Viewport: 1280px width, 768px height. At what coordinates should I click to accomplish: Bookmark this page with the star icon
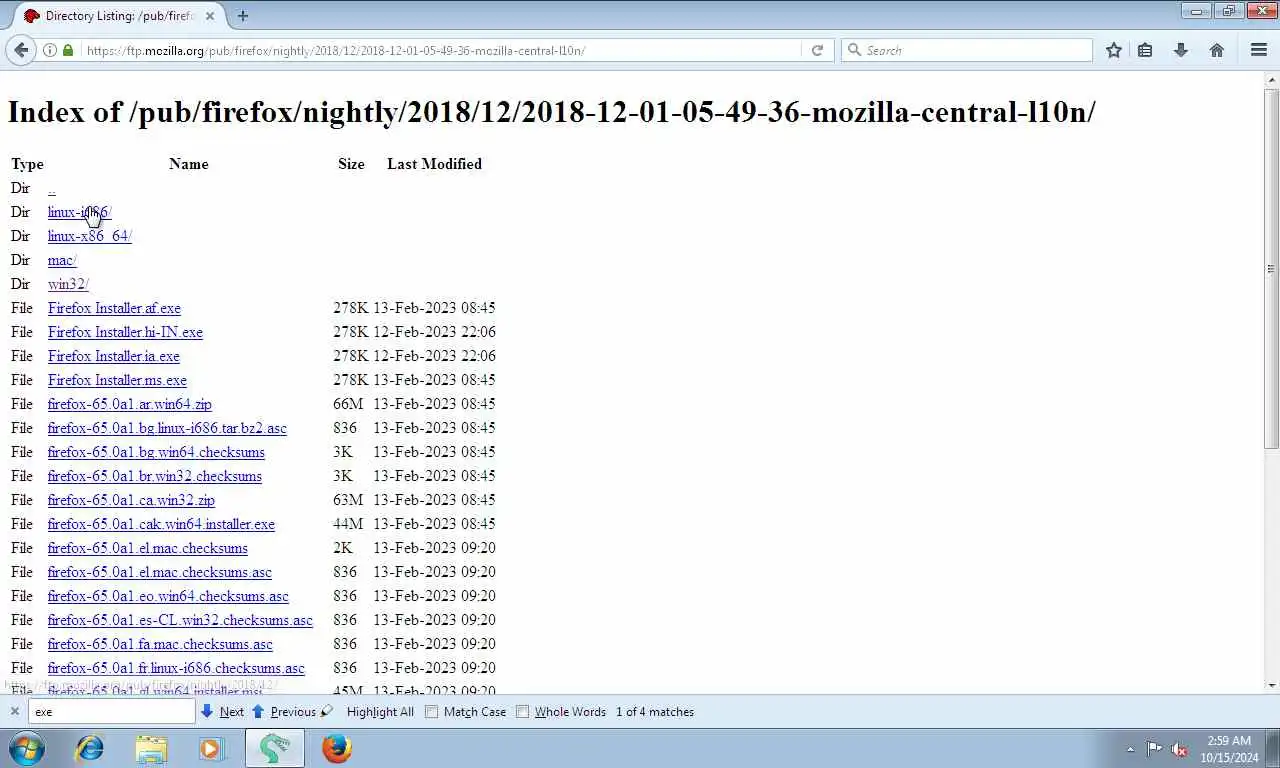(x=1114, y=50)
